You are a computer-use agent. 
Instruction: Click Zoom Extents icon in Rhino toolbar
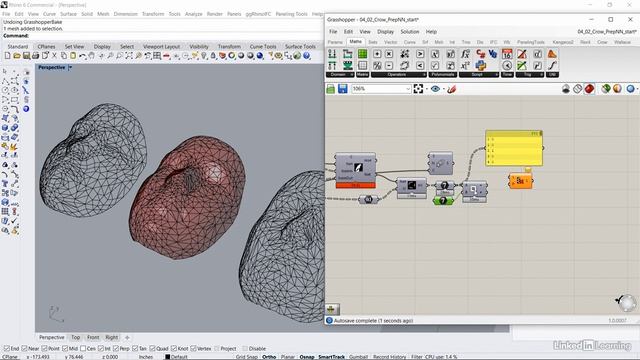pyautogui.click(x=129, y=56)
